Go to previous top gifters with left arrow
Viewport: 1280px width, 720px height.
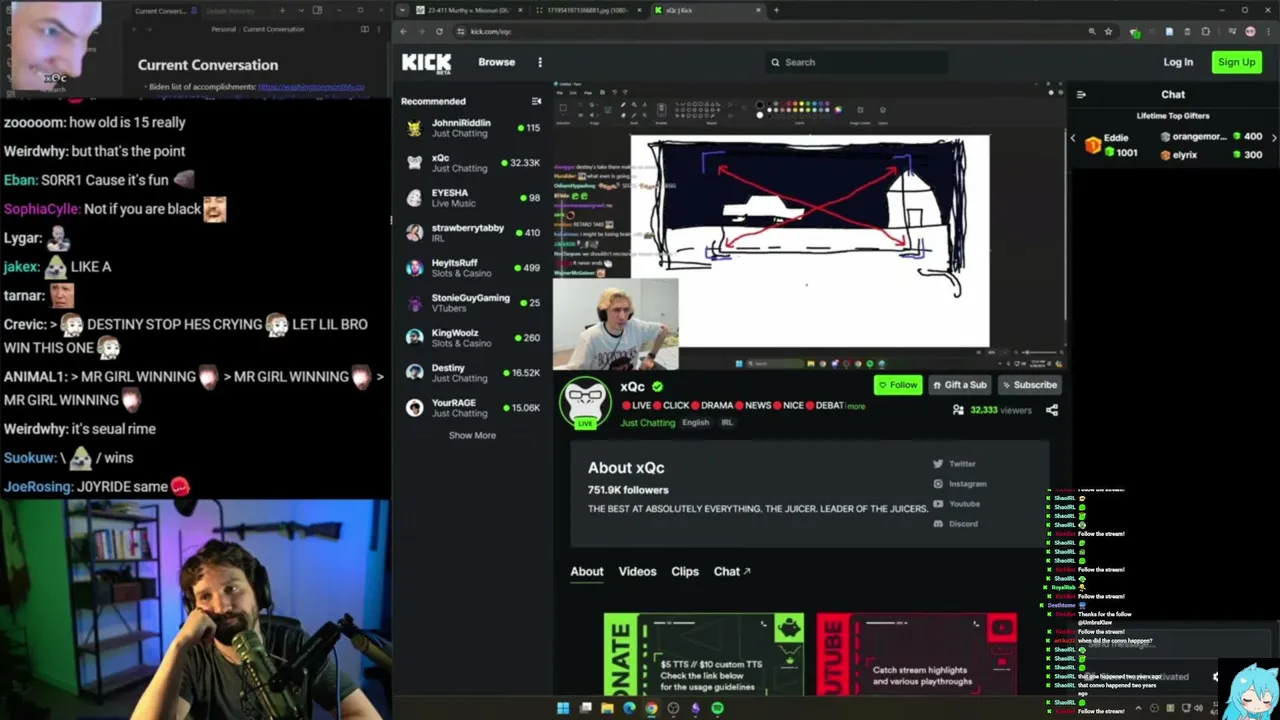point(1073,138)
